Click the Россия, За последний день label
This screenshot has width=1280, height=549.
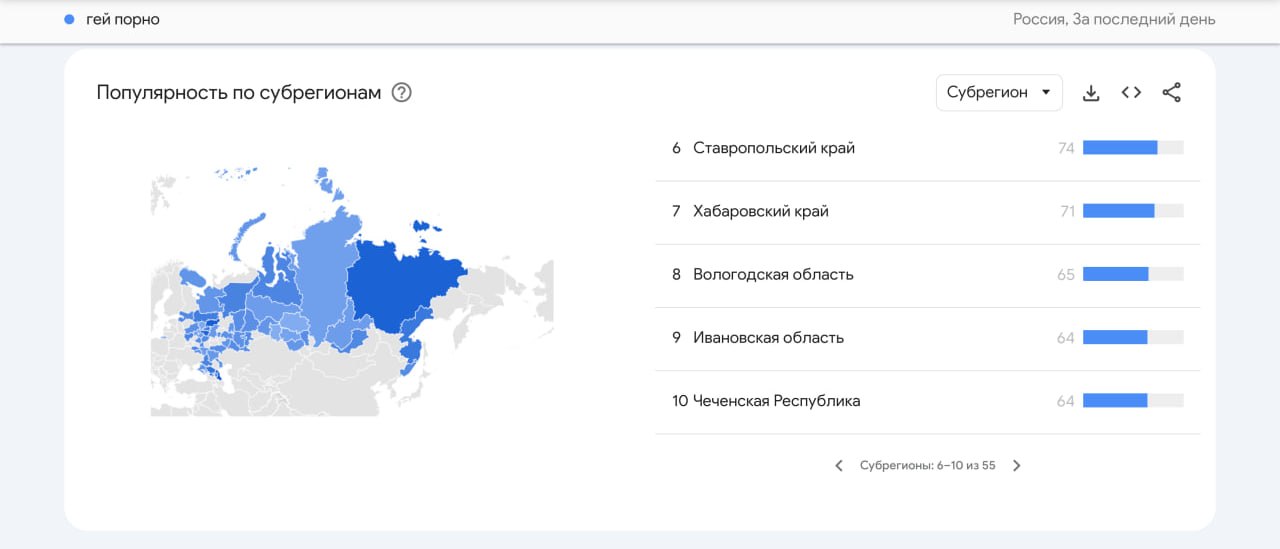pyautogui.click(x=1114, y=19)
